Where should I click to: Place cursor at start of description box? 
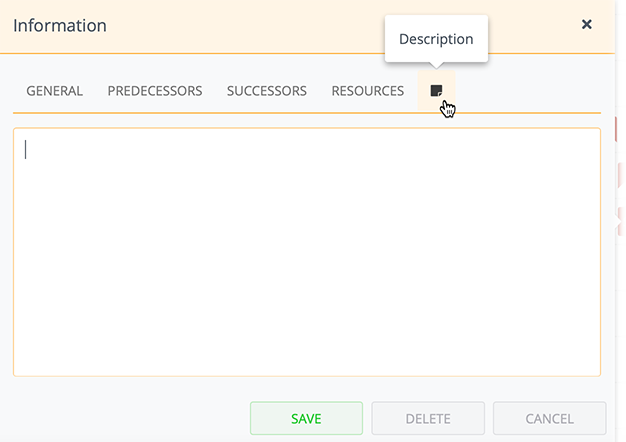(x=26, y=149)
